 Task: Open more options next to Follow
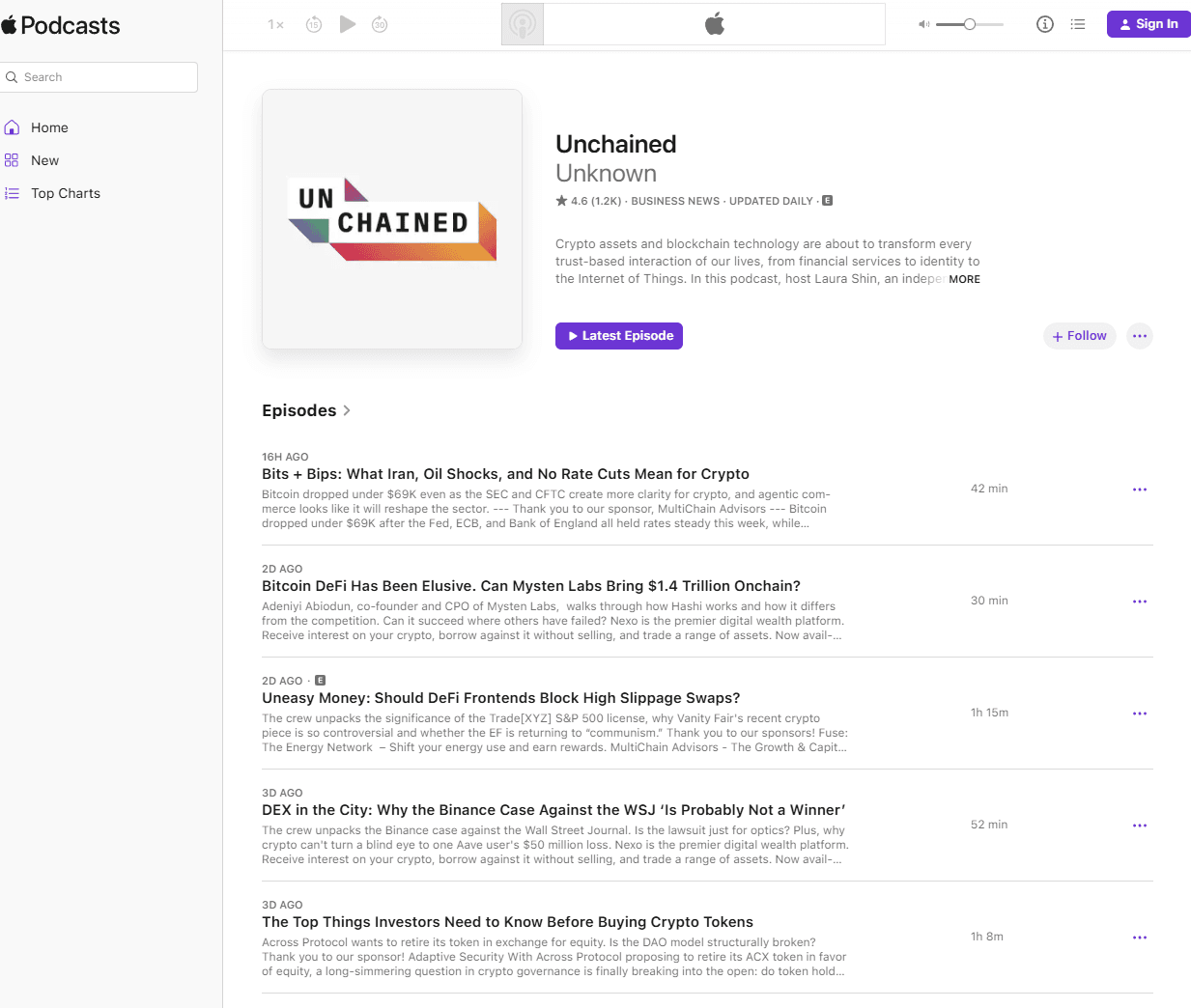[1140, 336]
